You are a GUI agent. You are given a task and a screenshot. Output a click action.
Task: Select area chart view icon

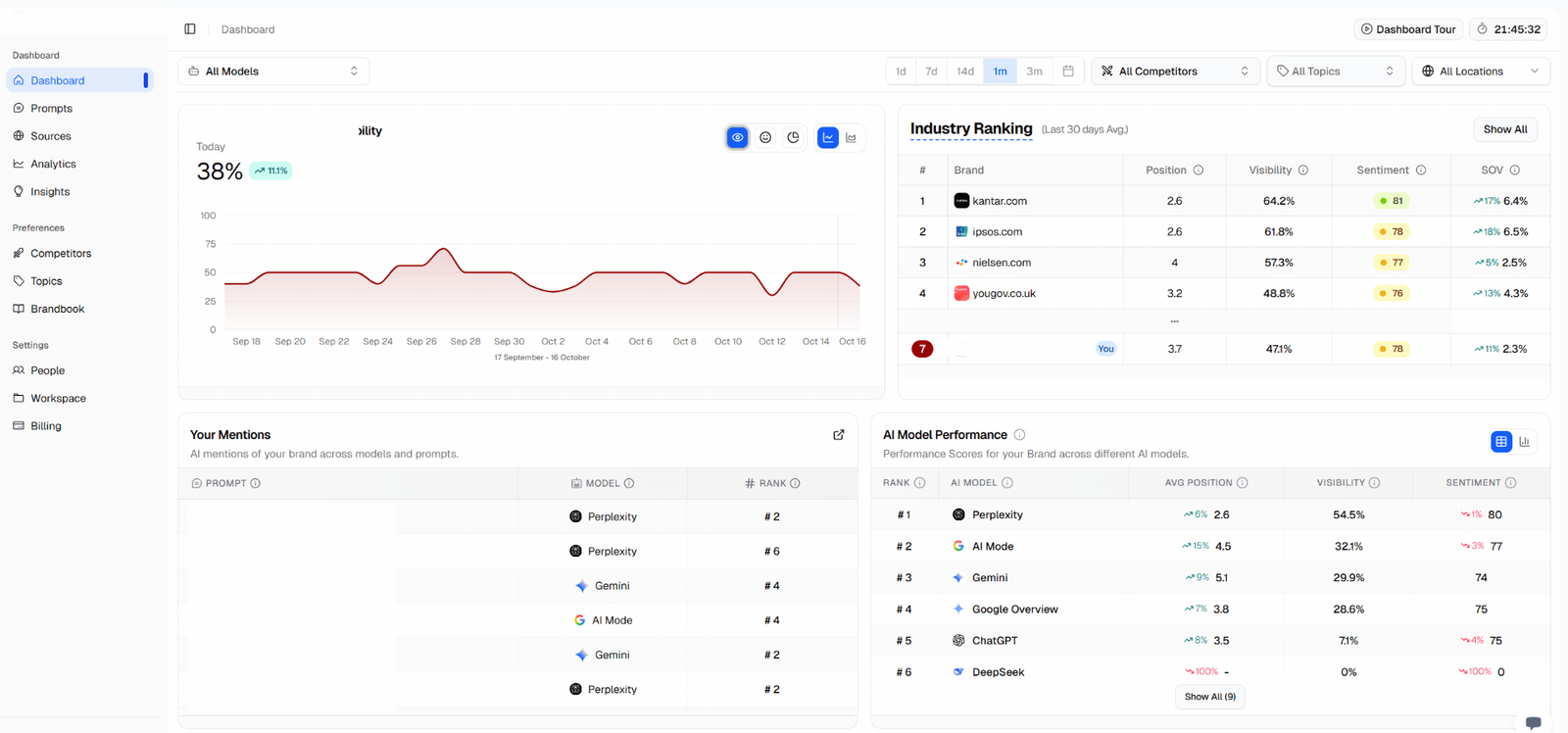pos(851,138)
